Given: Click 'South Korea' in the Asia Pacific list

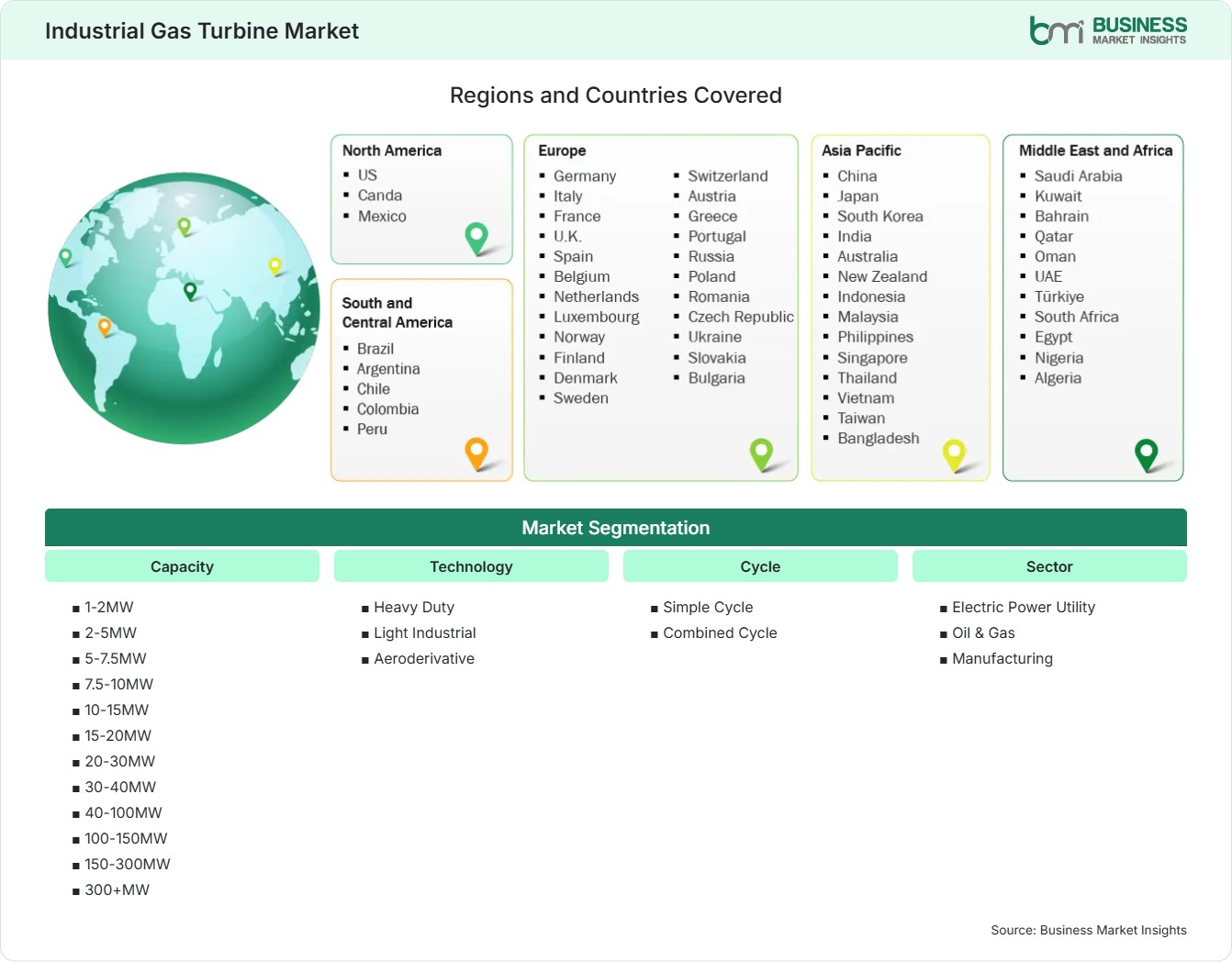Looking at the screenshot, I should 880,217.
